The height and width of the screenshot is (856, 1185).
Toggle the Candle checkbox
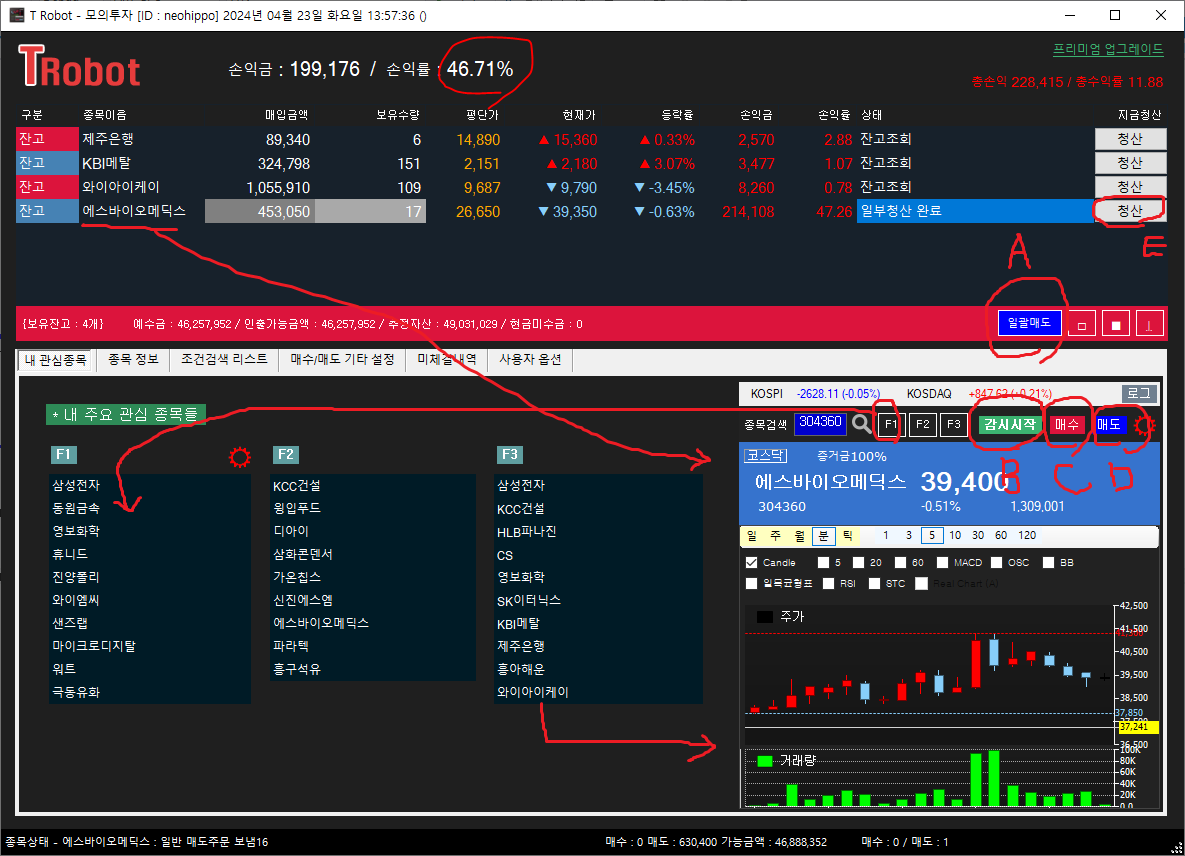[751, 563]
